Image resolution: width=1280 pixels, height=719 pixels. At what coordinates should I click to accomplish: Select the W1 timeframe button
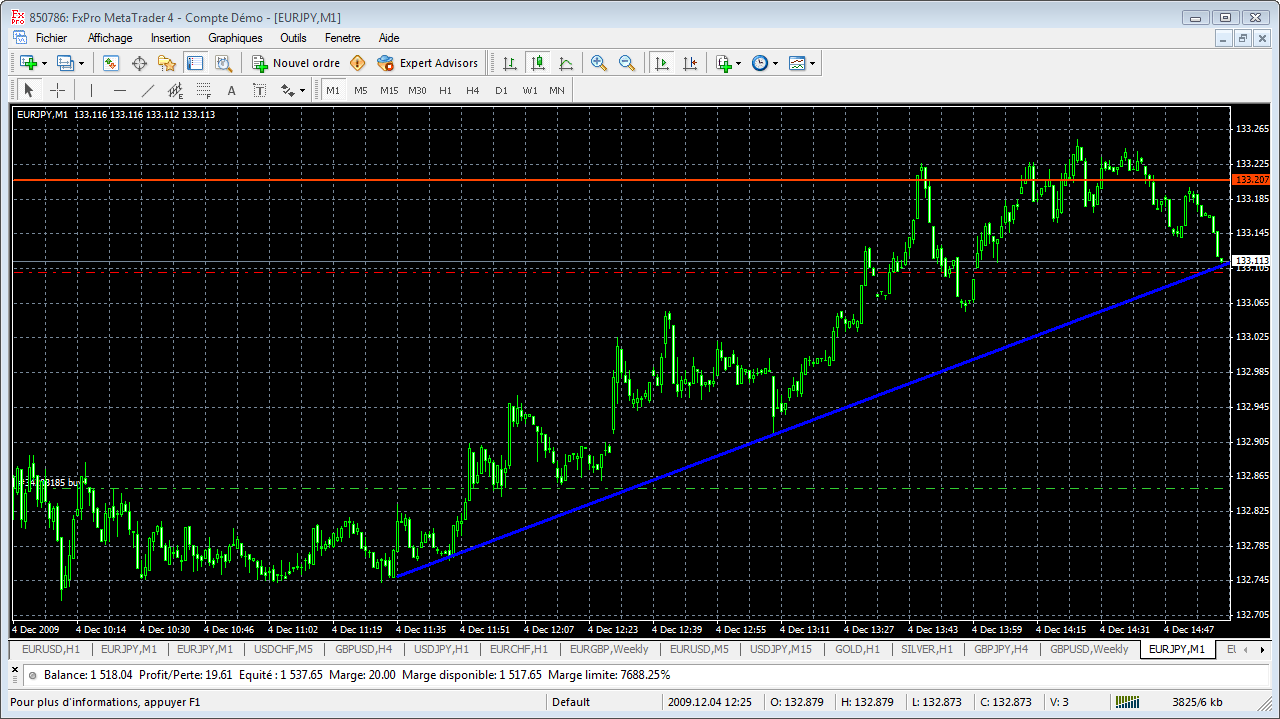pyautogui.click(x=529, y=90)
